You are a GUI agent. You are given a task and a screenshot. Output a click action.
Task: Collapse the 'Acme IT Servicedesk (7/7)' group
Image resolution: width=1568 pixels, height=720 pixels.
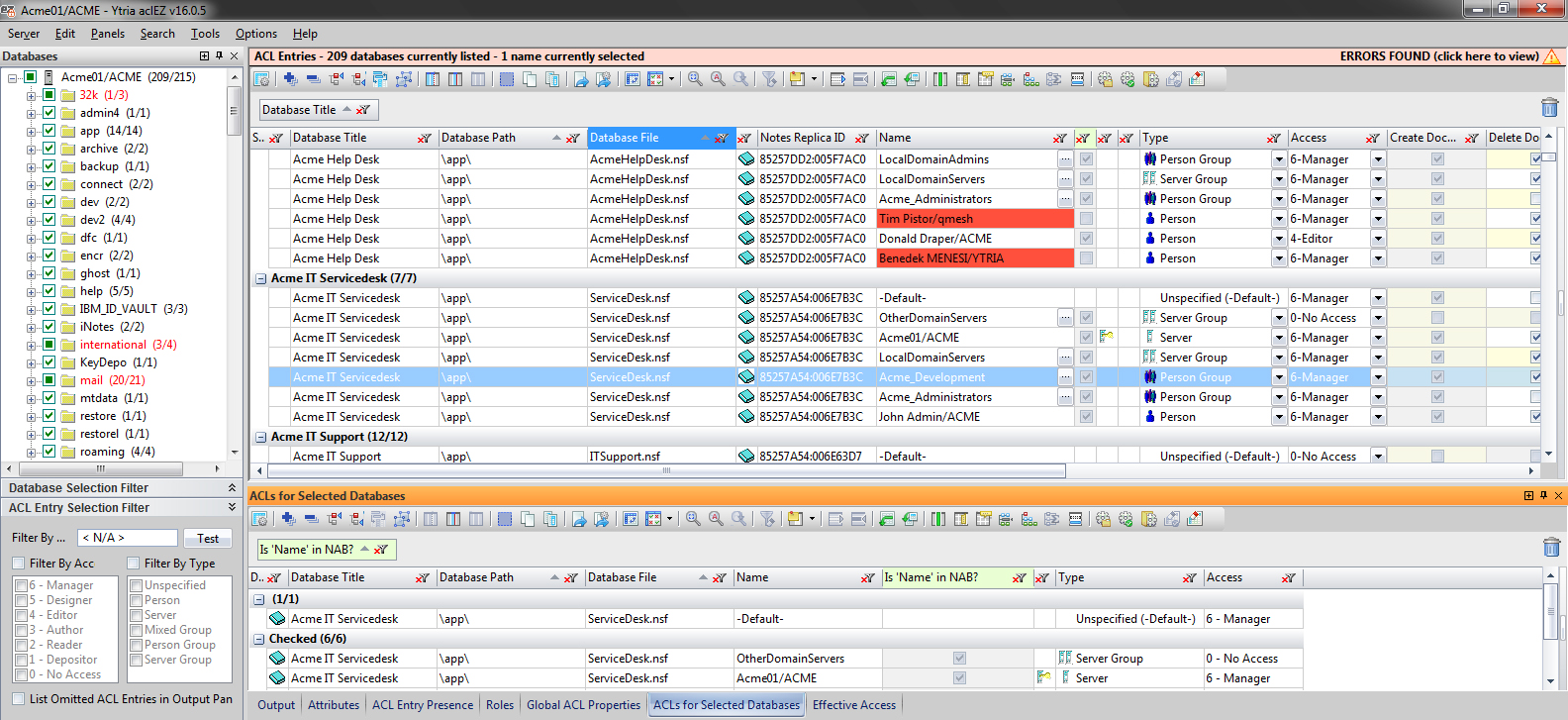[261, 279]
